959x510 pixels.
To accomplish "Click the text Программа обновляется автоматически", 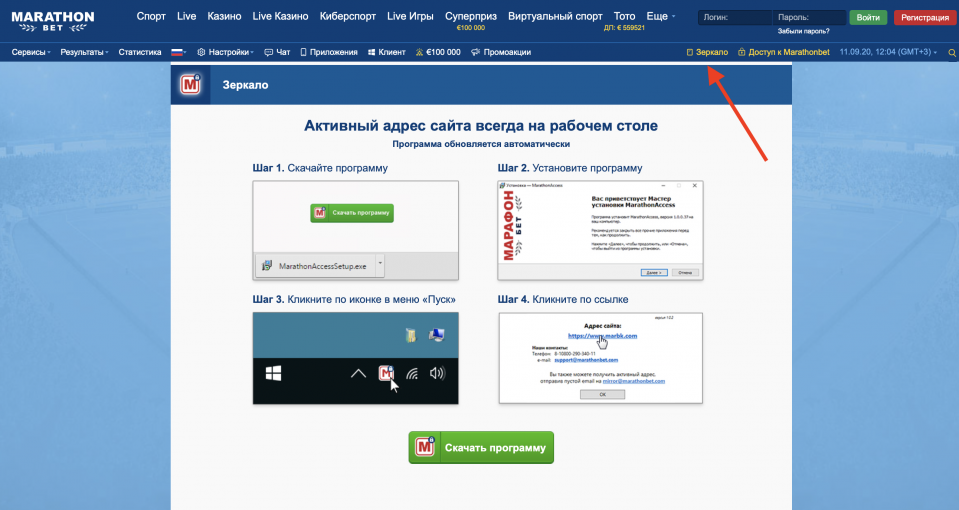I will [x=481, y=144].
